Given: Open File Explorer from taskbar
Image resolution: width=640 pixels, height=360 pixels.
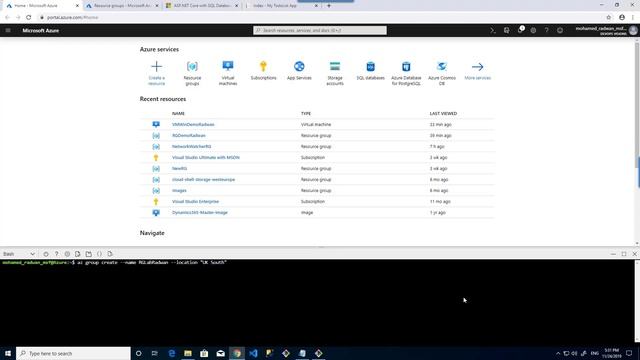Looking at the screenshot, I should click(x=188, y=353).
